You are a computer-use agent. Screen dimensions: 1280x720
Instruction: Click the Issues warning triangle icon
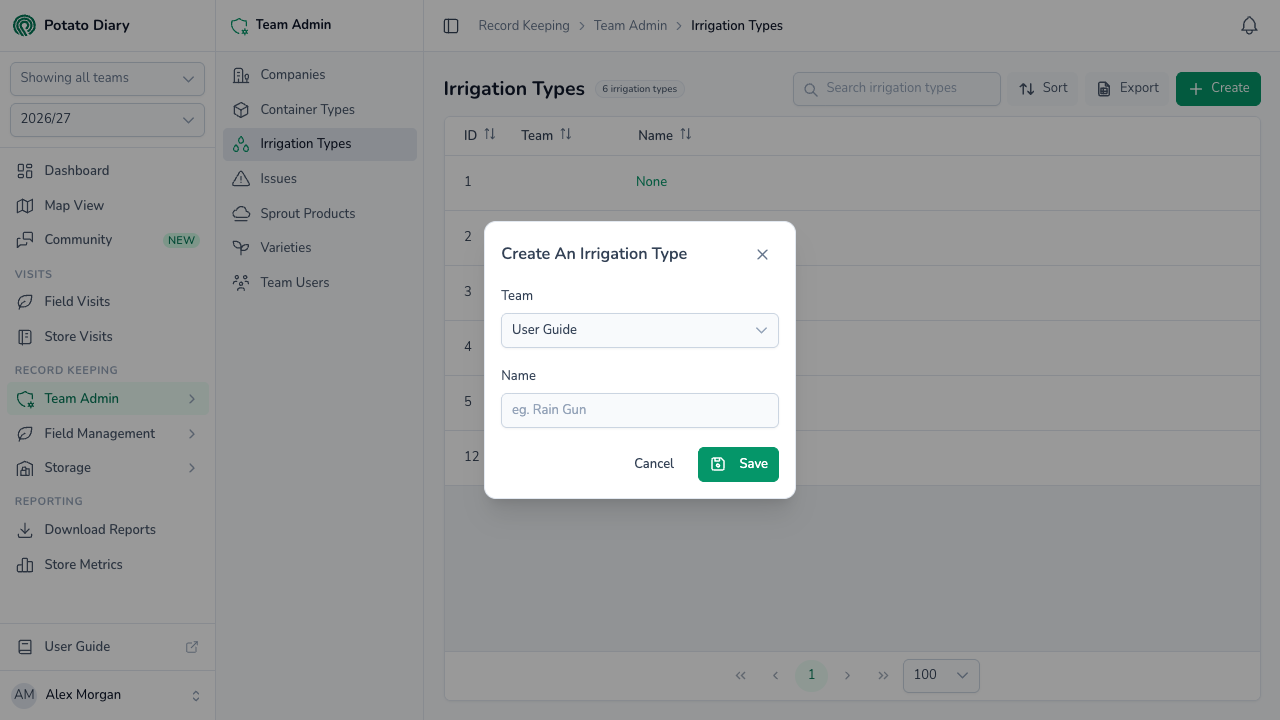click(x=241, y=179)
